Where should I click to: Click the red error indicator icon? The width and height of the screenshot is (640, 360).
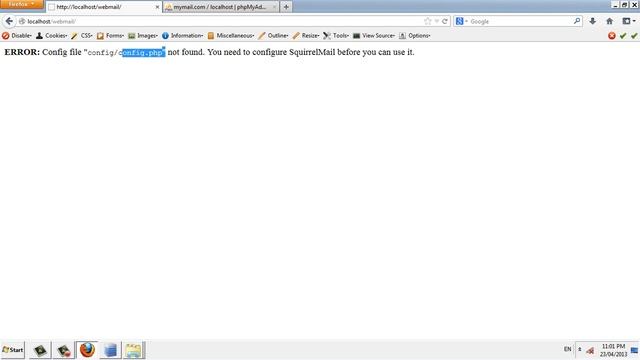611,36
